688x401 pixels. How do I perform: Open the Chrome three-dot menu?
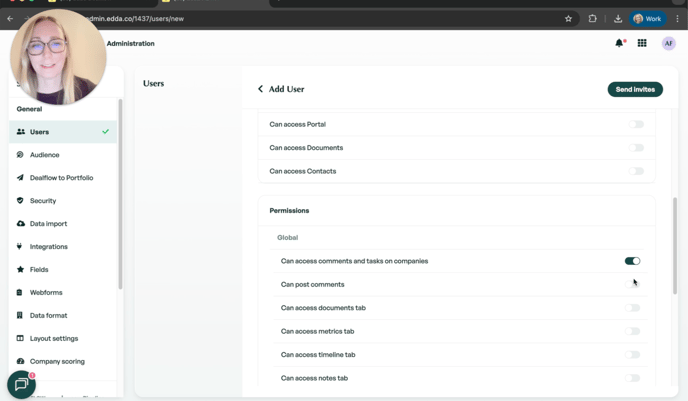click(x=677, y=18)
